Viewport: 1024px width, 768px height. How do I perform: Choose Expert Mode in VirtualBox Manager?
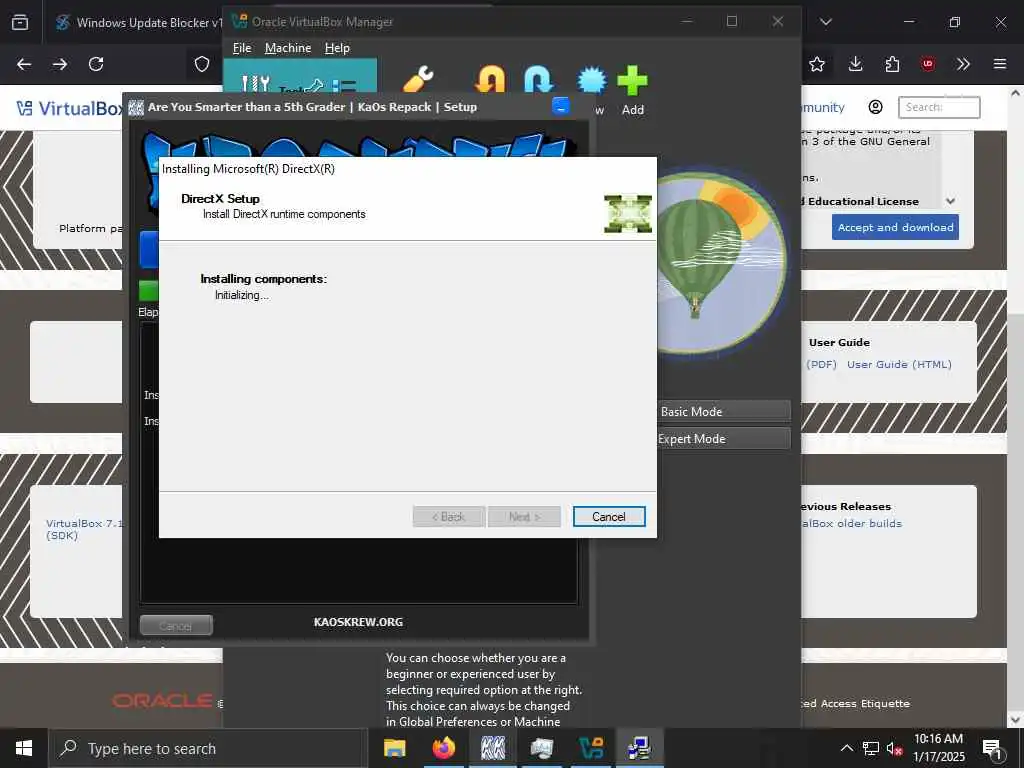[724, 439]
